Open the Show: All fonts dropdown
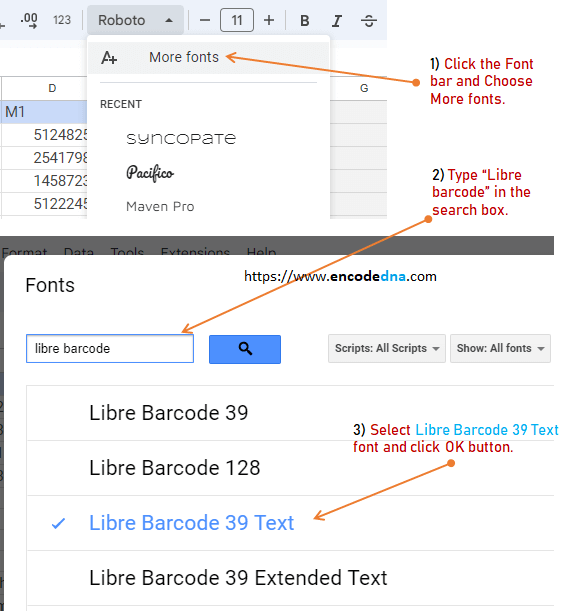Viewport: 578px width, 611px height. click(500, 348)
